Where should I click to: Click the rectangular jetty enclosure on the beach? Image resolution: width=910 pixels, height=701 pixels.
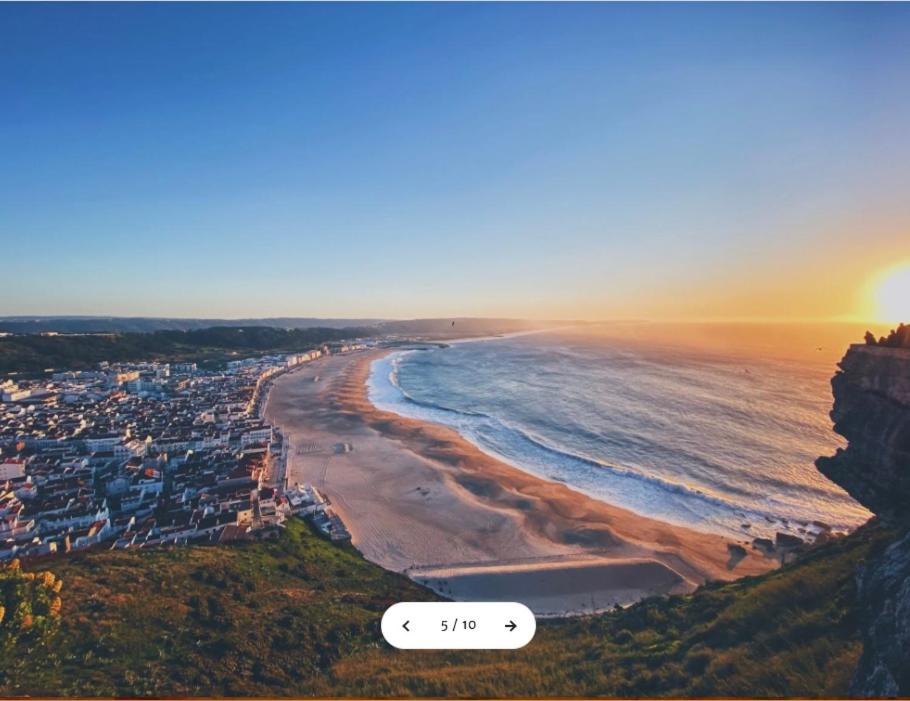[x=548, y=583]
